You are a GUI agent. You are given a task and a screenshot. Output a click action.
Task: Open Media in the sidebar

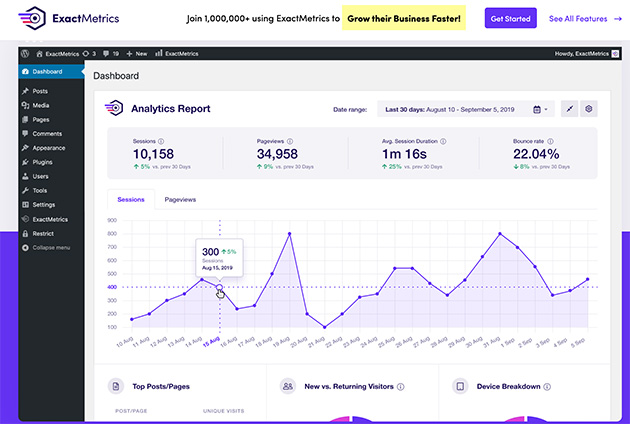tap(41, 105)
